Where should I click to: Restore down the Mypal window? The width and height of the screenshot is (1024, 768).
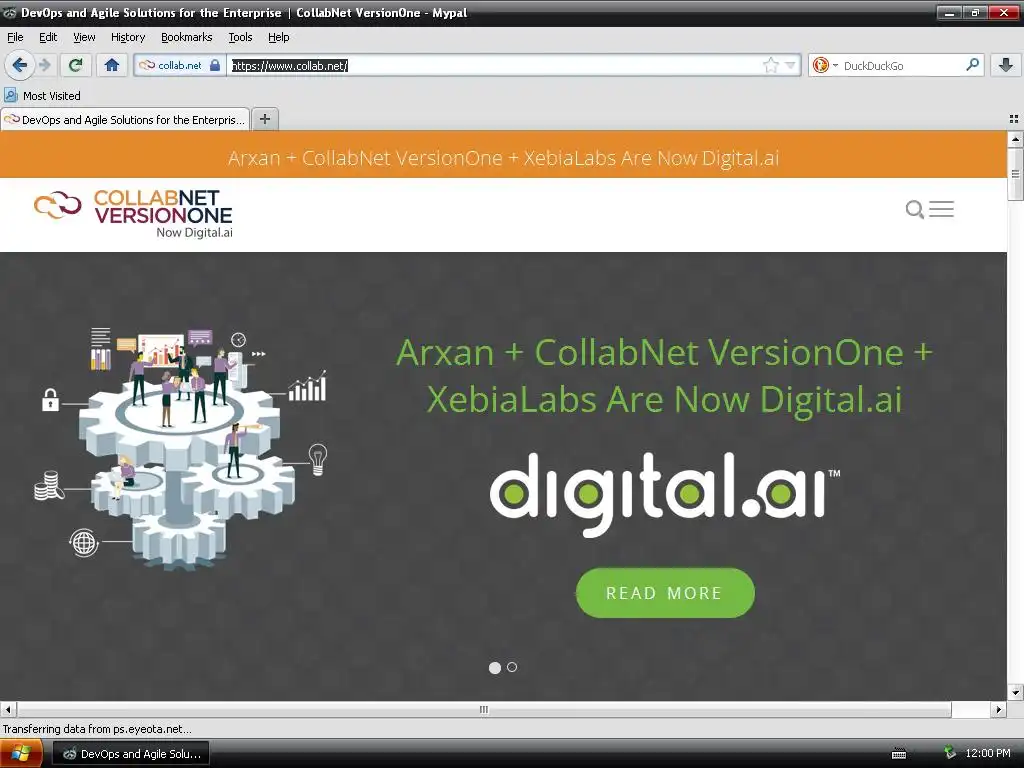975,12
